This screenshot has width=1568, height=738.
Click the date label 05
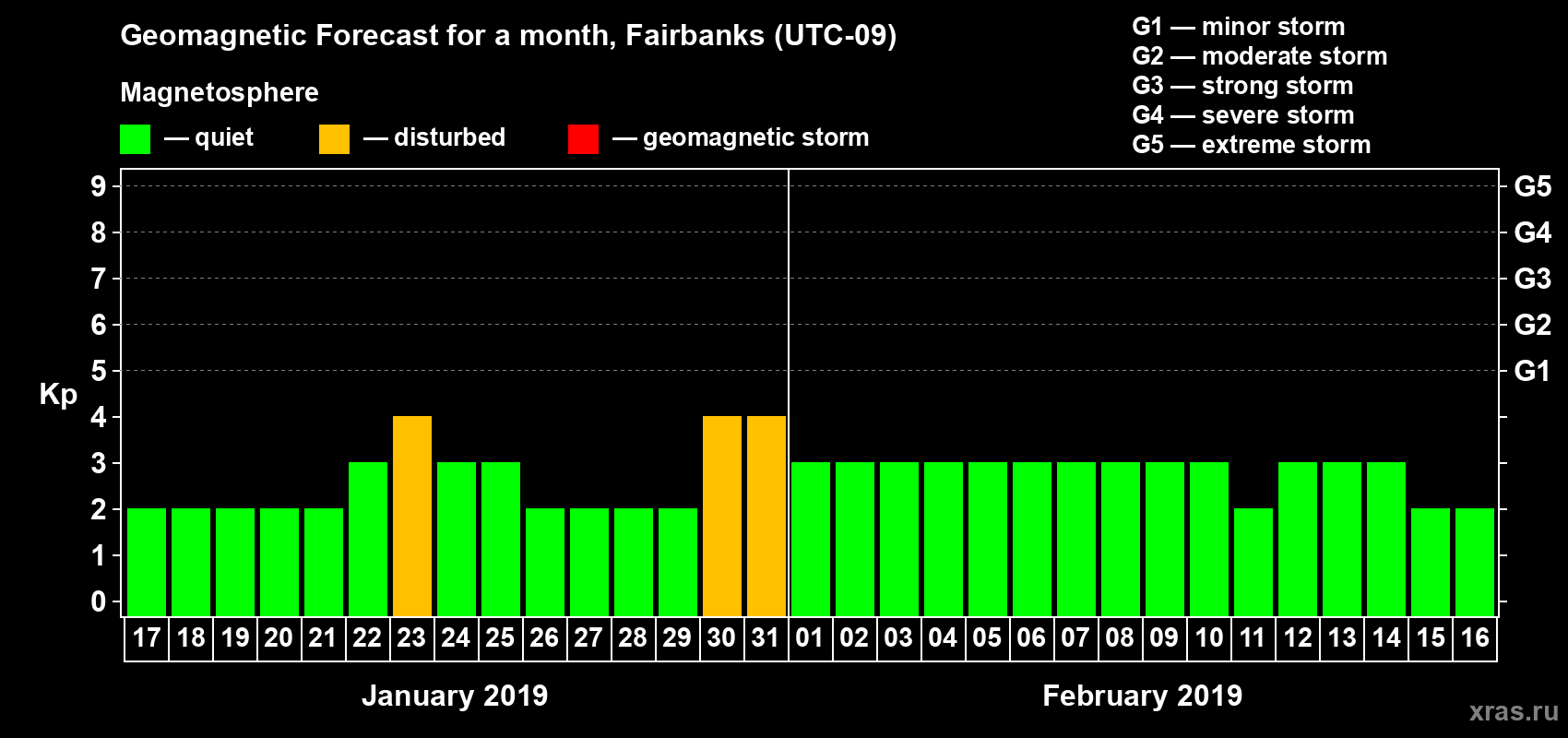[988, 637]
